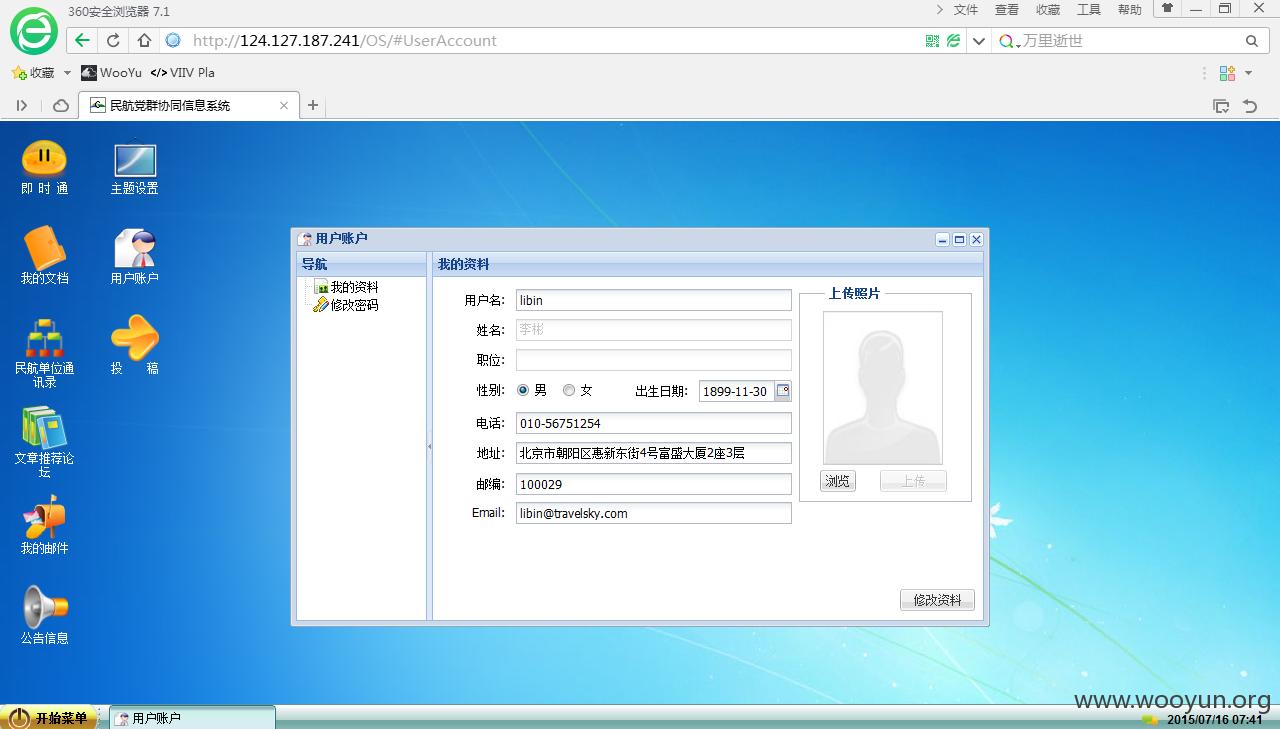
Task: Open 民航单位通讯录 contacts icon
Action: click(44, 353)
